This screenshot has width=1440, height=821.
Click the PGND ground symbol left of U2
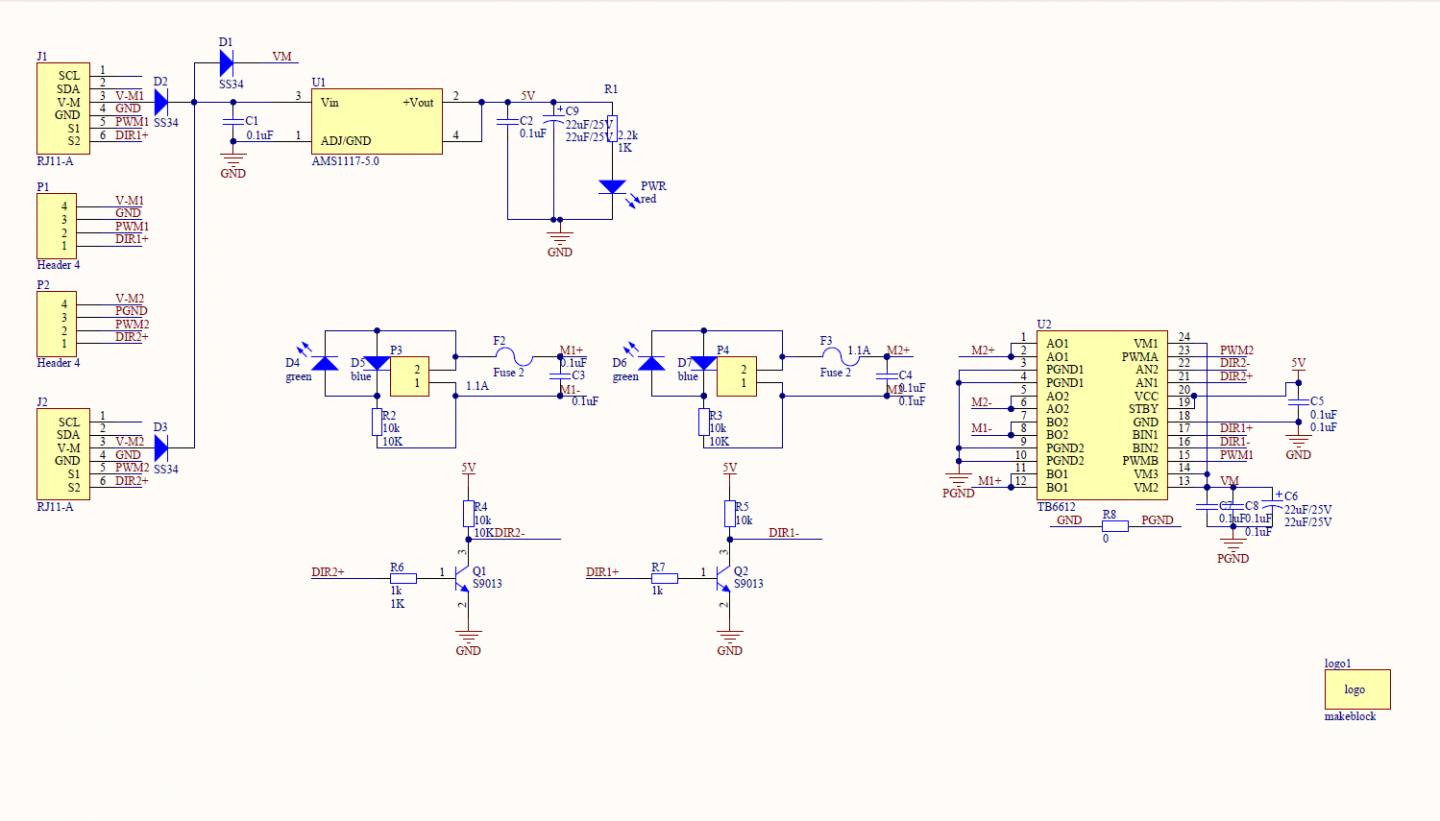coord(958,482)
